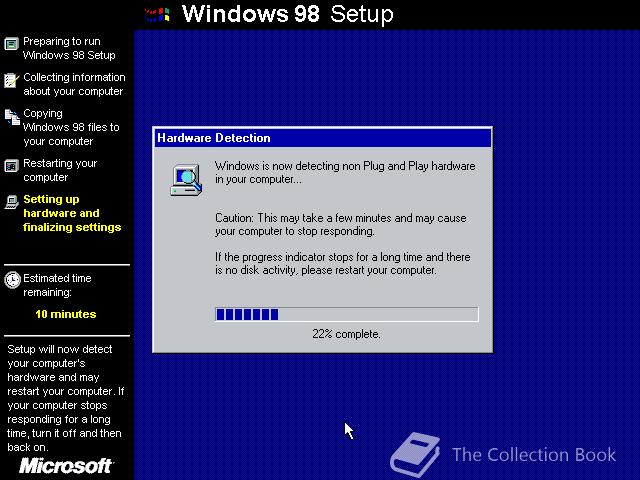Click "Preparing to run Windows 98 Setup" step
640x480 pixels.
(x=69, y=48)
